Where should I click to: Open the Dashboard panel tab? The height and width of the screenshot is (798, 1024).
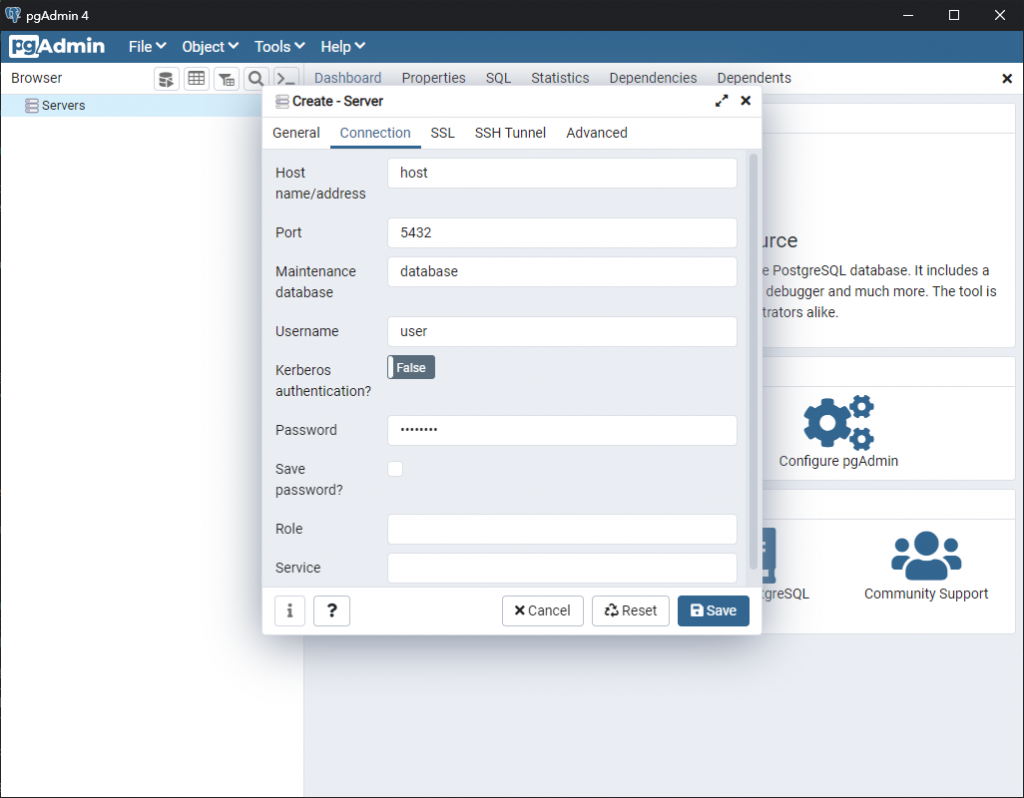[347, 78]
